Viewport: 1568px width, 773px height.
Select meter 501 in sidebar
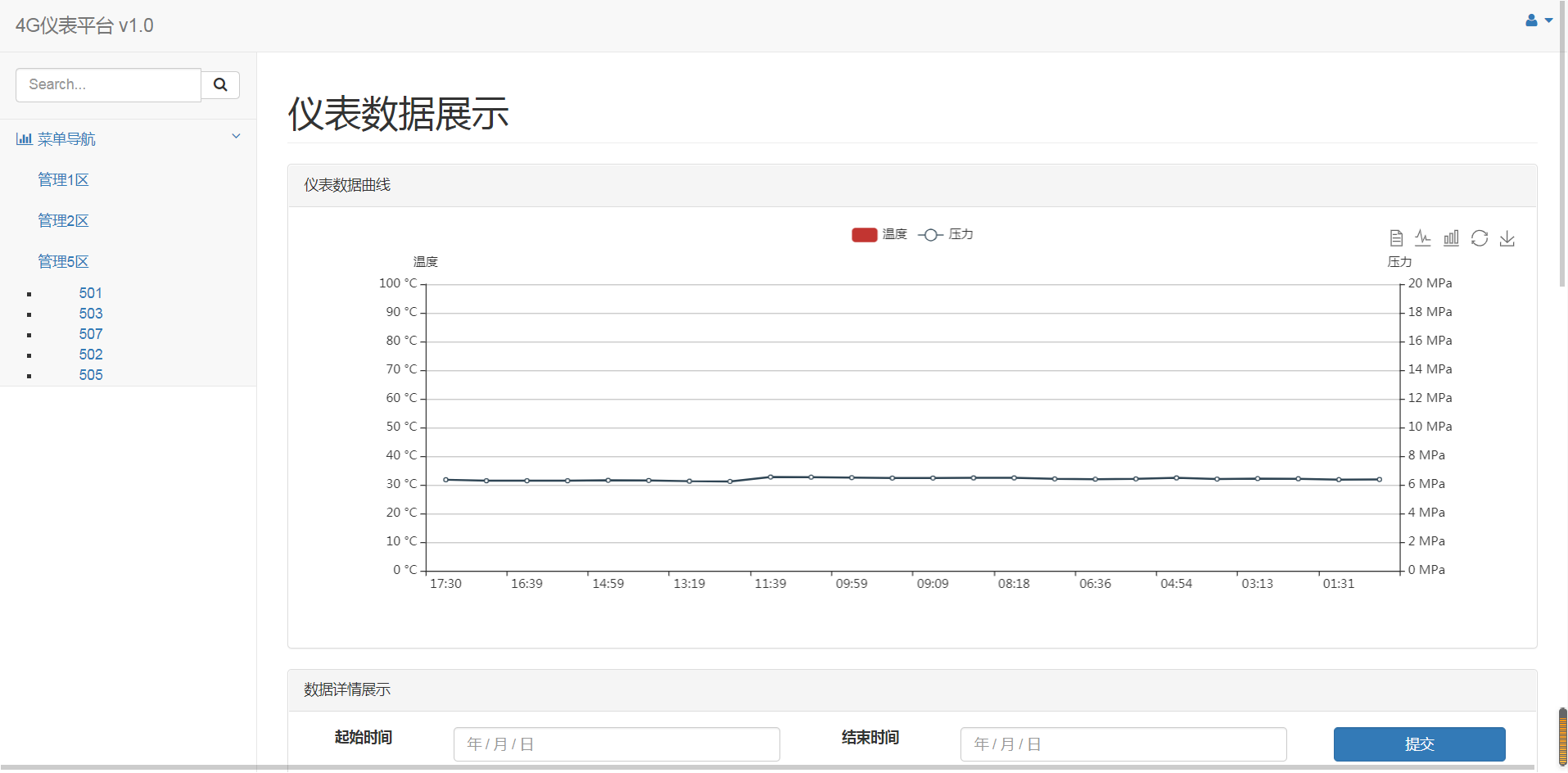tap(91, 293)
